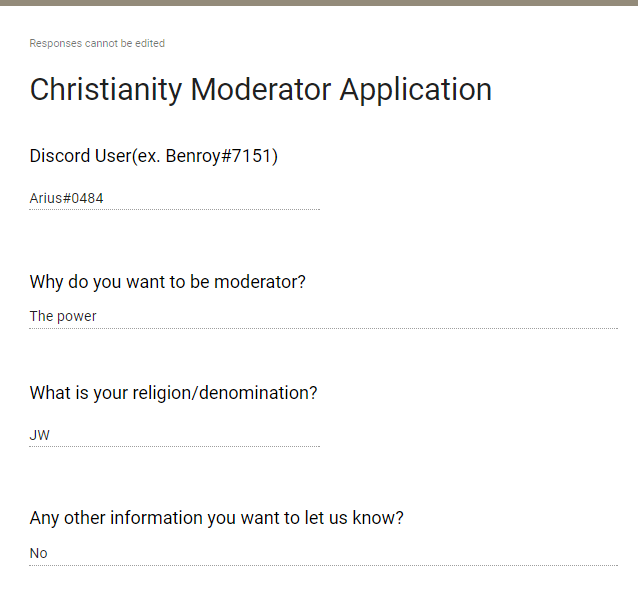Click the word "Application" in the form title
638x615 pixels.
pos(415,89)
